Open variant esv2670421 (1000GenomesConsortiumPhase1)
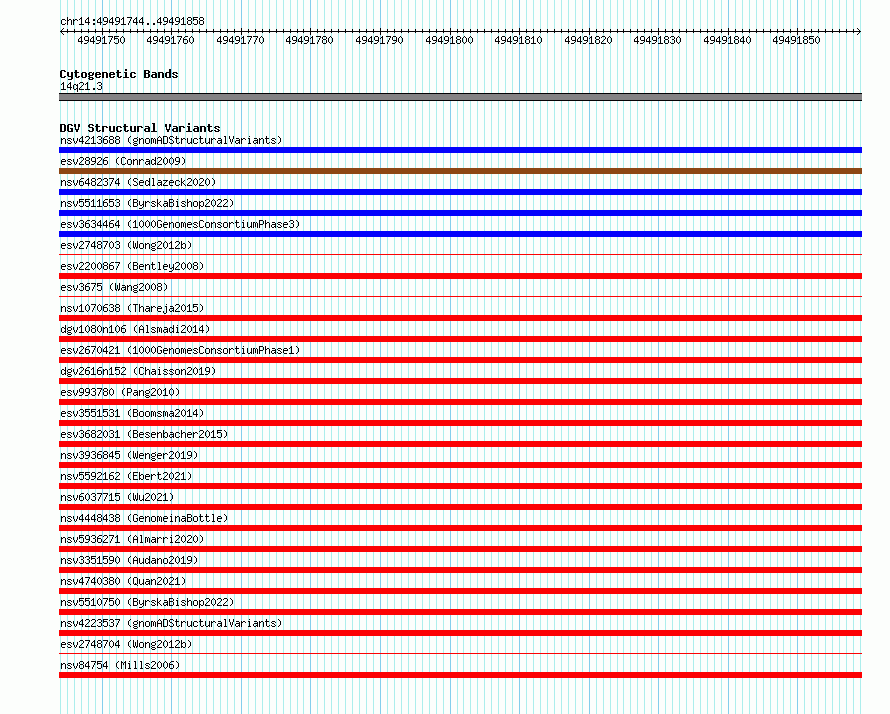Viewport: 890px width, 714px height. click(180, 350)
